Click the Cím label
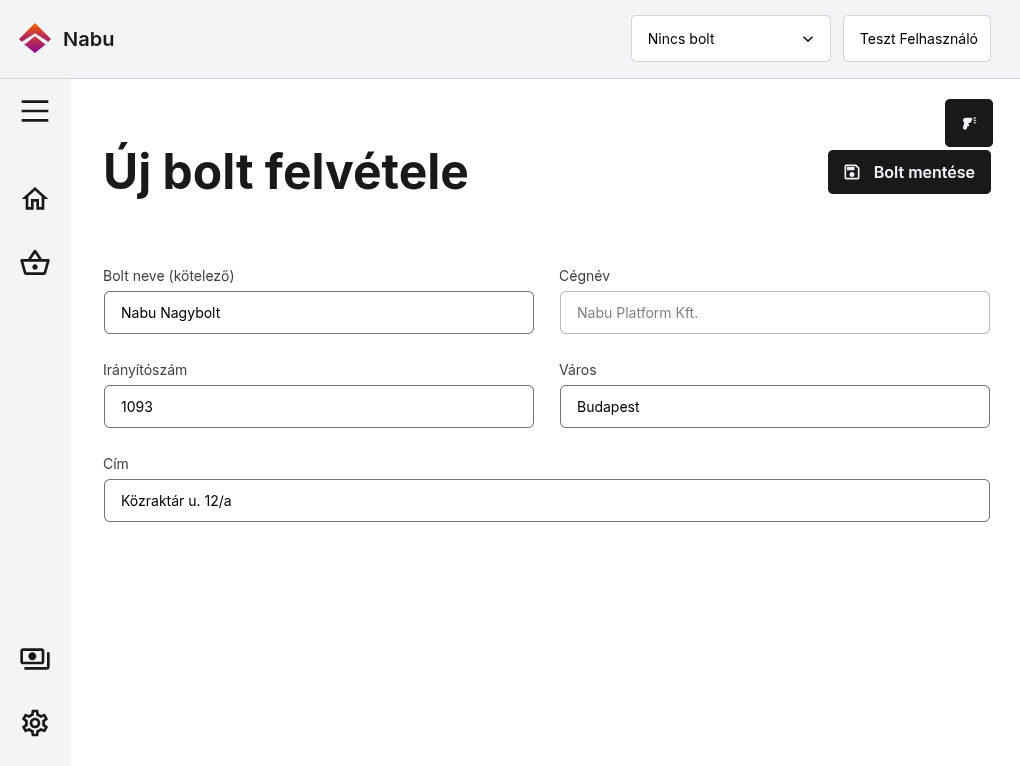 coord(116,464)
